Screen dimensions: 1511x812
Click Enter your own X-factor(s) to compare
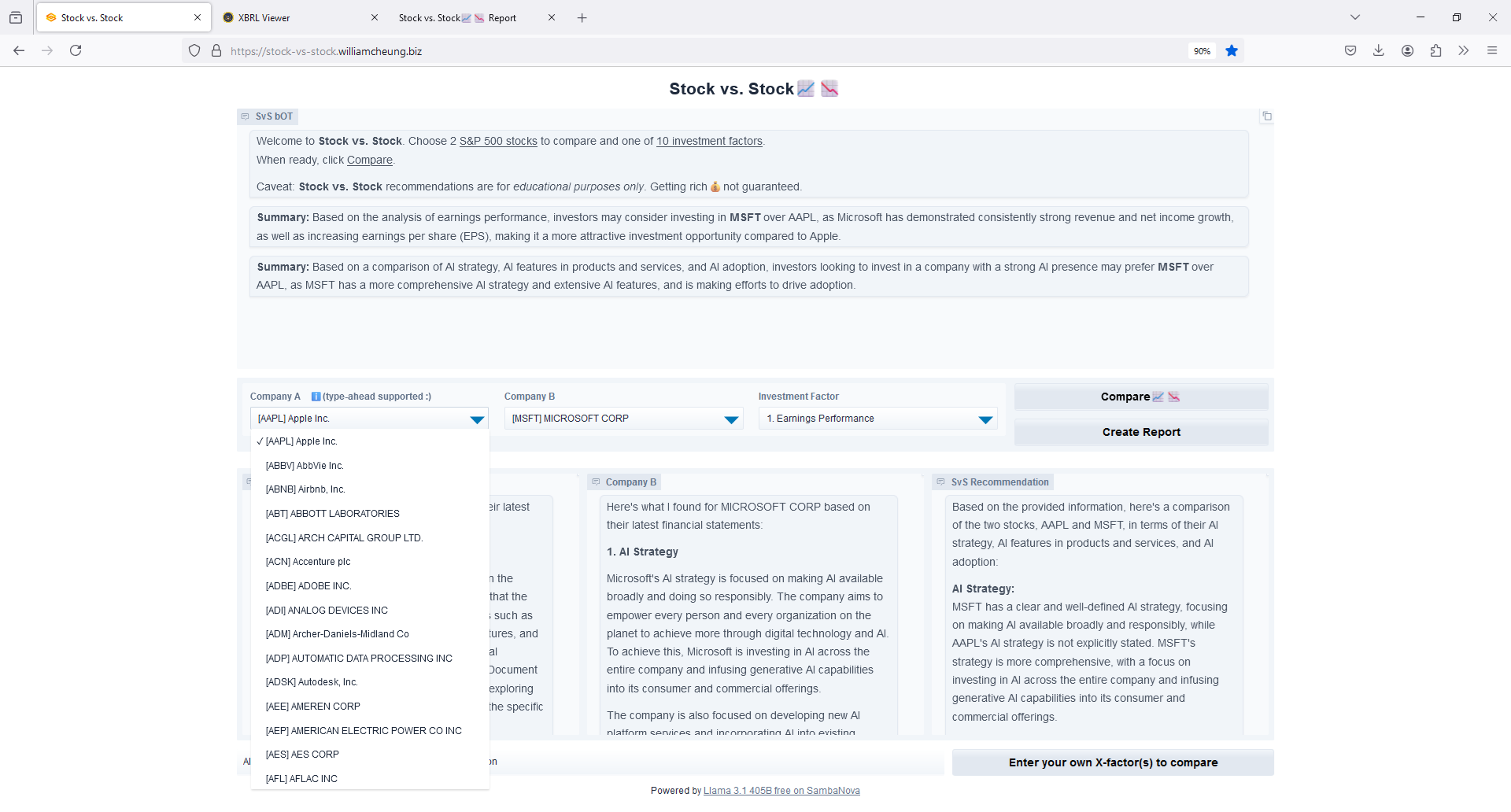tap(1113, 762)
